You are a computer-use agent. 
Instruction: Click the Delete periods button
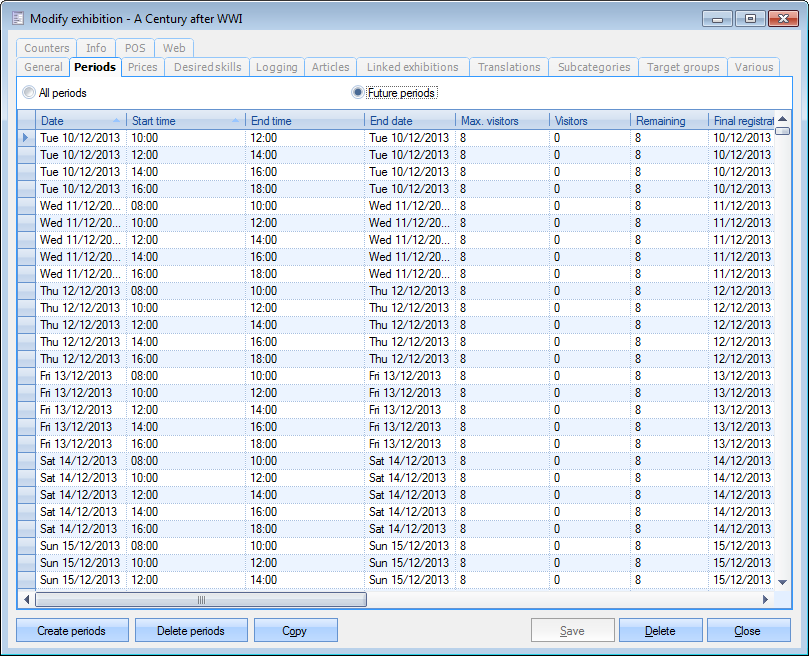[191, 631]
